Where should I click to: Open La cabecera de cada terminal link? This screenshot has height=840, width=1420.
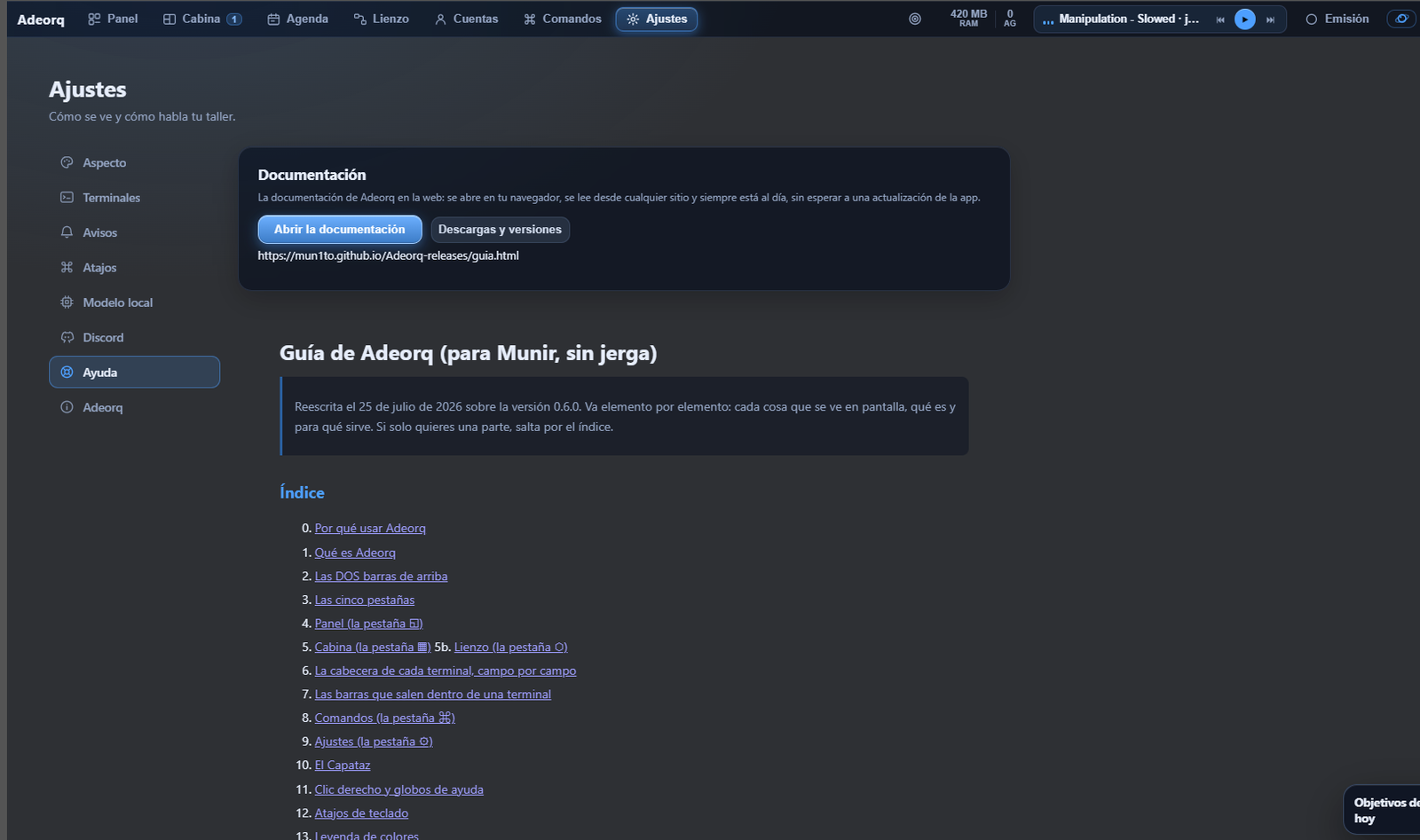click(446, 671)
